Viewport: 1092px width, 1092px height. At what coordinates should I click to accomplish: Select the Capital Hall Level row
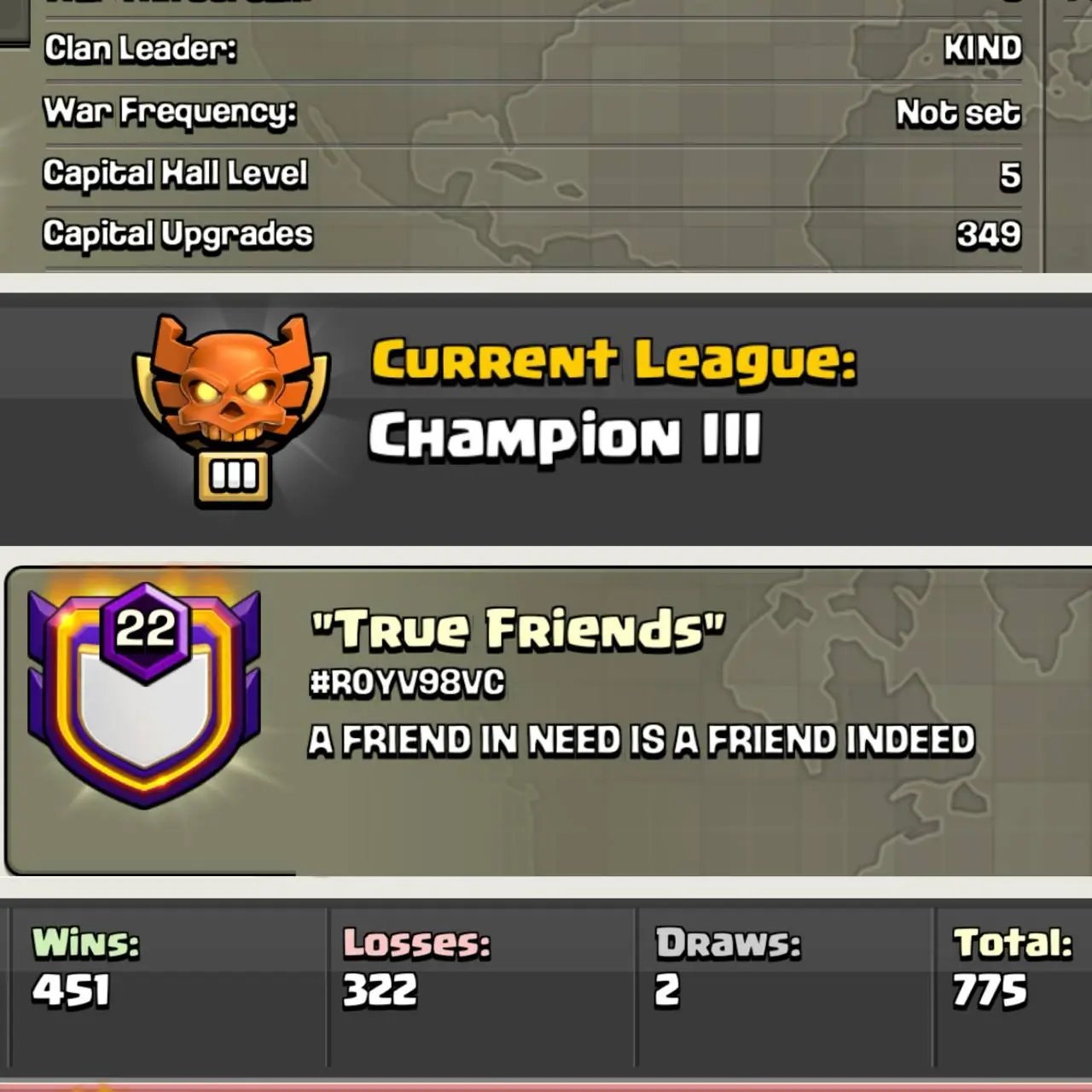tap(532, 175)
